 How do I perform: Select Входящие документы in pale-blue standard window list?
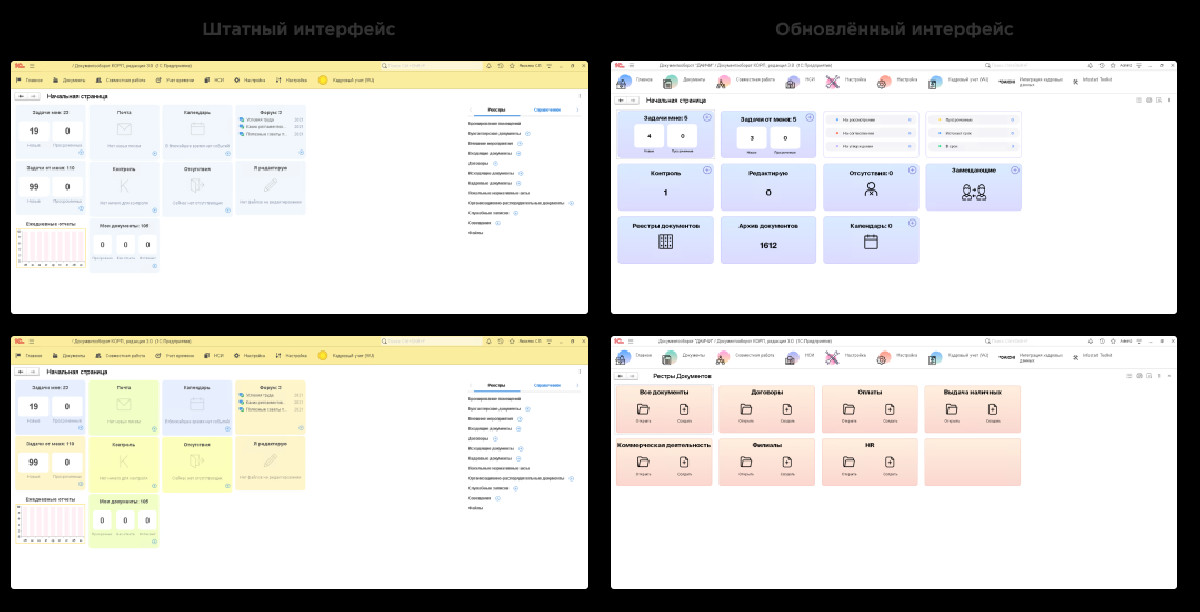(x=490, y=152)
